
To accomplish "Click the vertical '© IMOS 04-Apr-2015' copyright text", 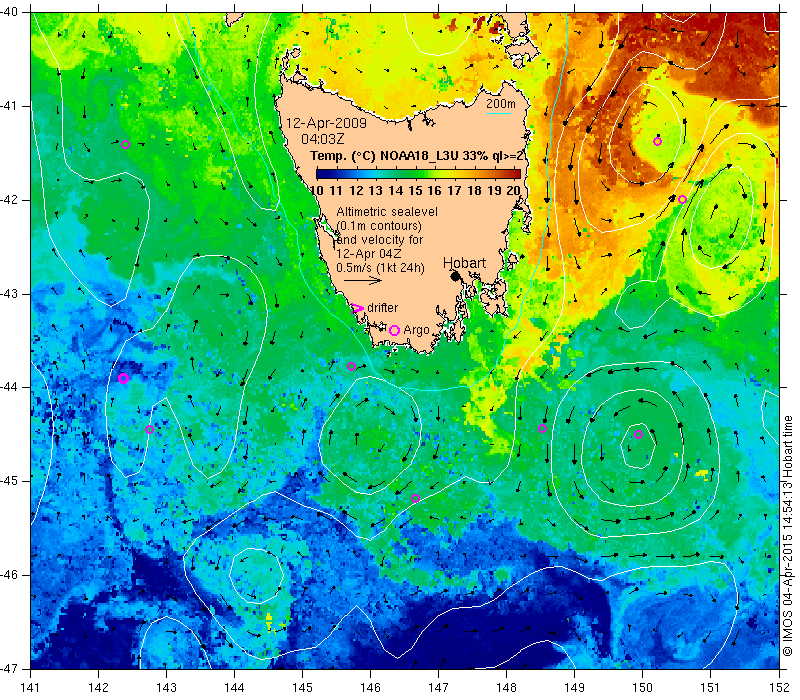I will point(788,536).
